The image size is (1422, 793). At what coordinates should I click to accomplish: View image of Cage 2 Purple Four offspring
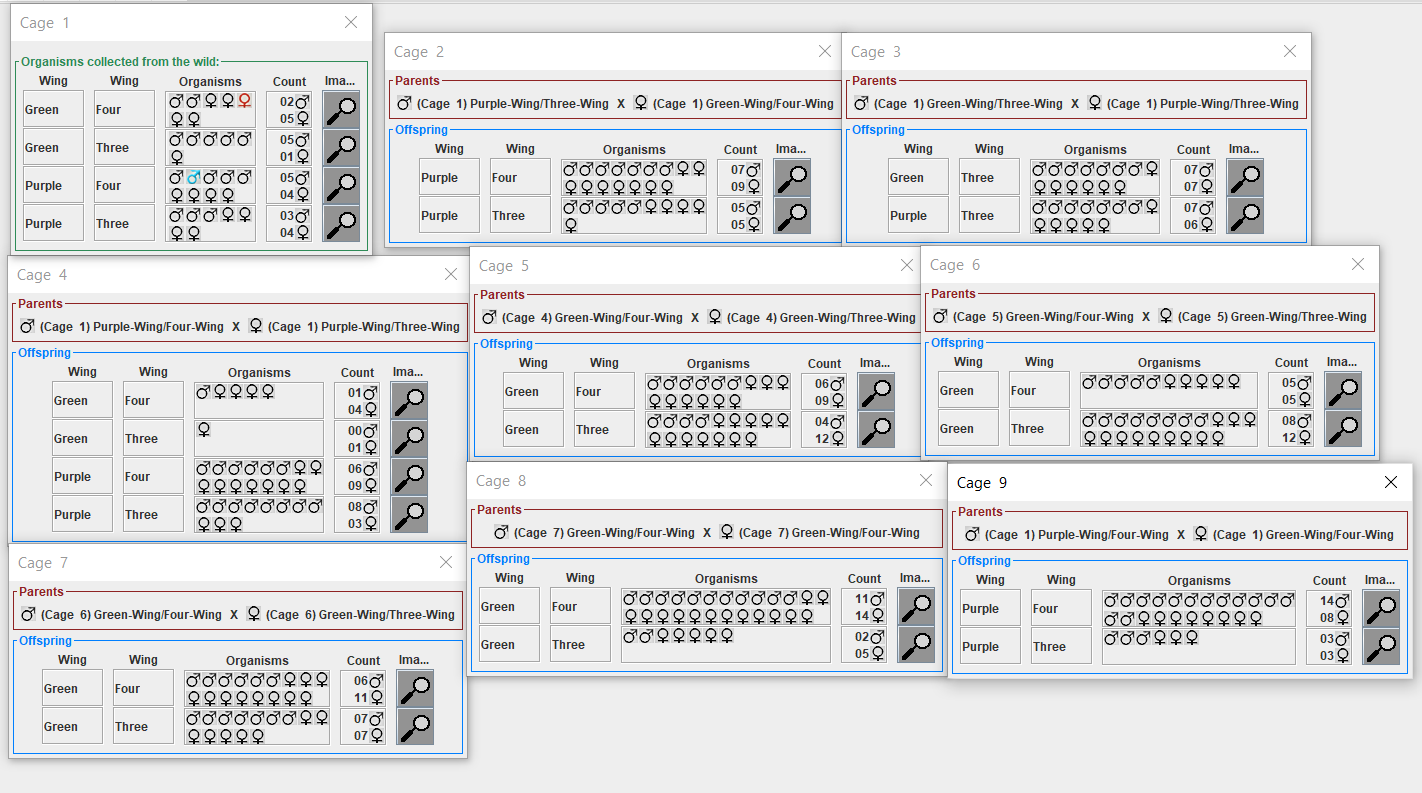tap(792, 177)
